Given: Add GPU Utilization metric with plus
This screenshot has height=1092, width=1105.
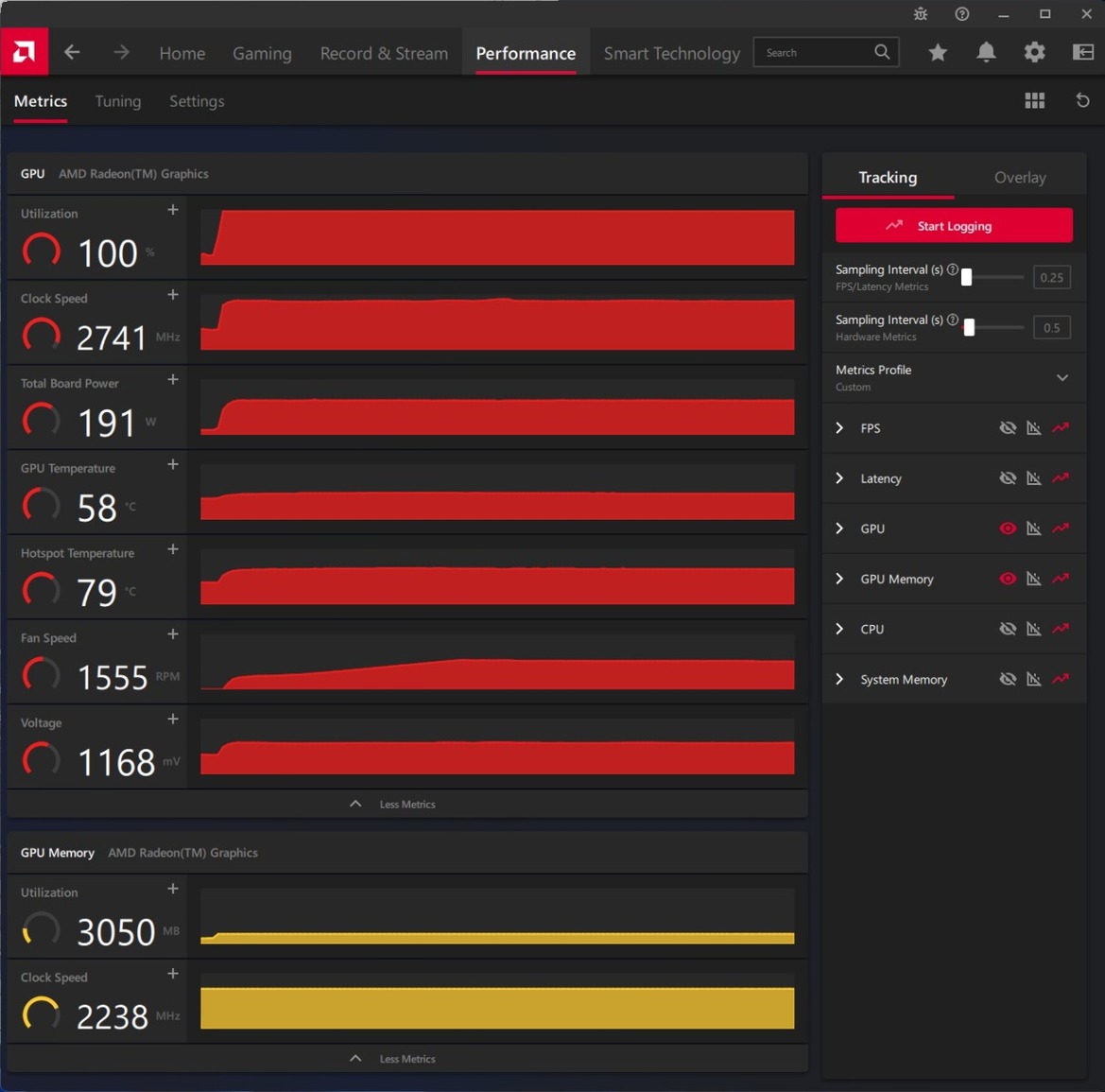Looking at the screenshot, I should coord(173,210).
